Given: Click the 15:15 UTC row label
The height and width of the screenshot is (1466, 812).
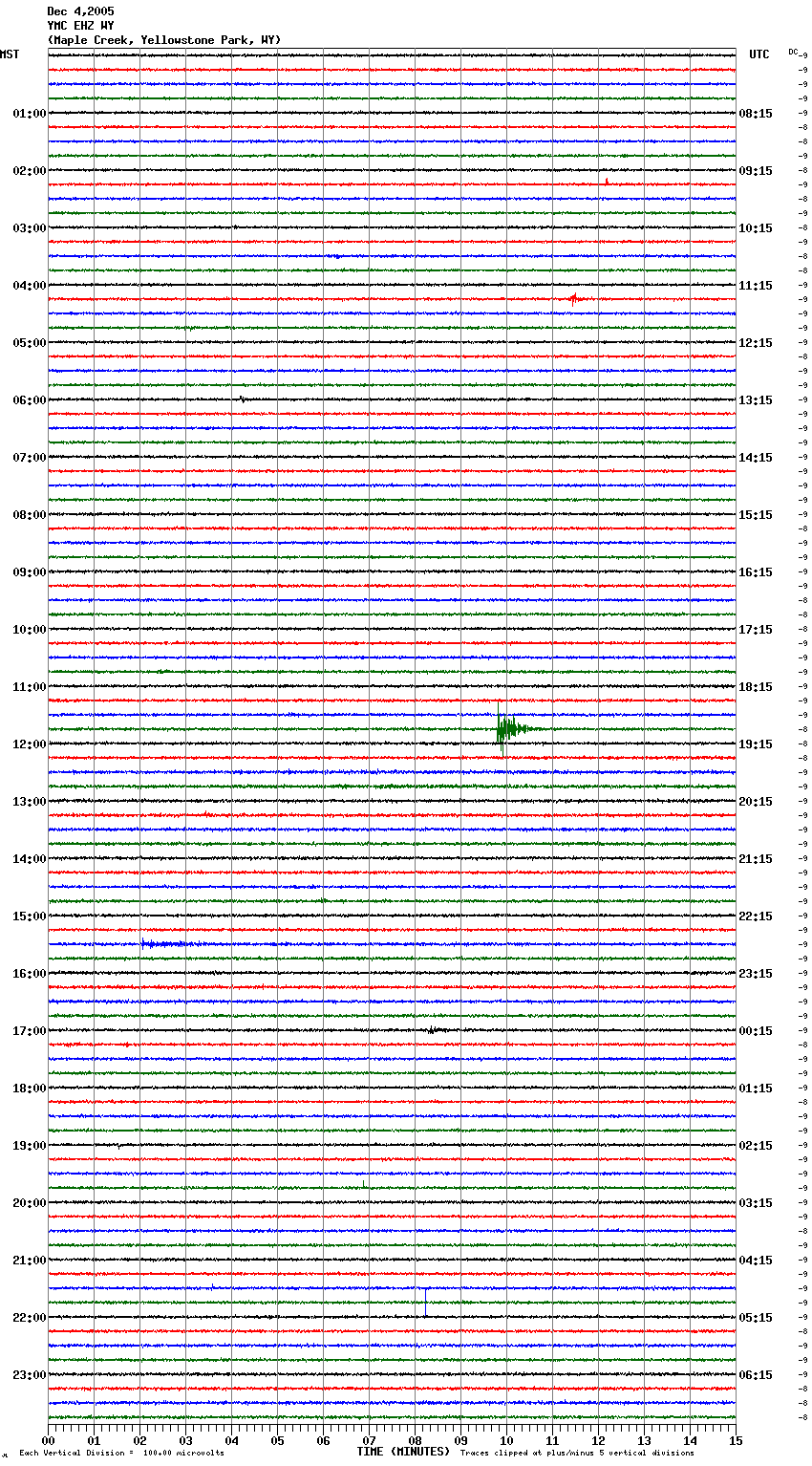Looking at the screenshot, I should pyautogui.click(x=756, y=515).
